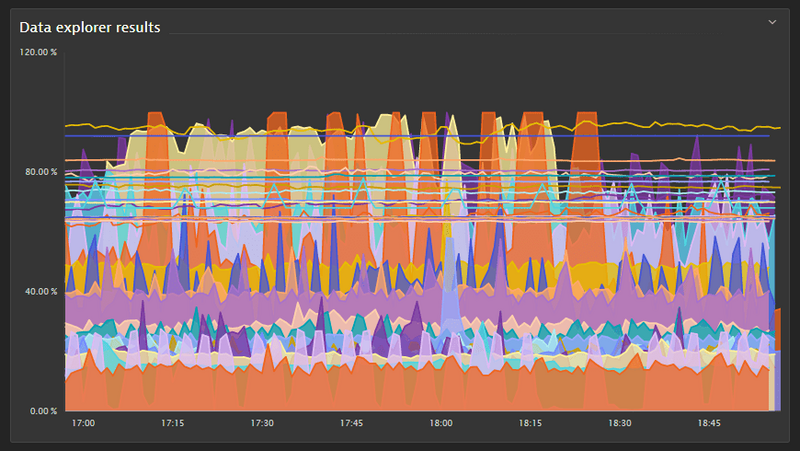Select the 18:15 time axis label
The image size is (800, 451).
pos(530,424)
